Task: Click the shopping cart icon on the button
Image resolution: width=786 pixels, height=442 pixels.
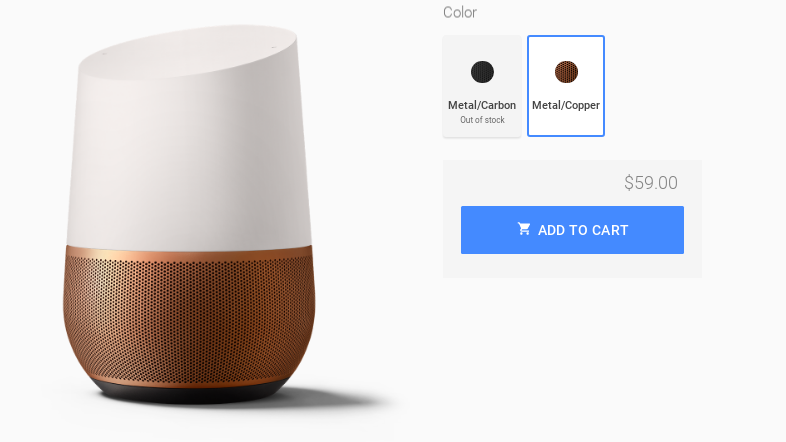Action: click(x=524, y=229)
